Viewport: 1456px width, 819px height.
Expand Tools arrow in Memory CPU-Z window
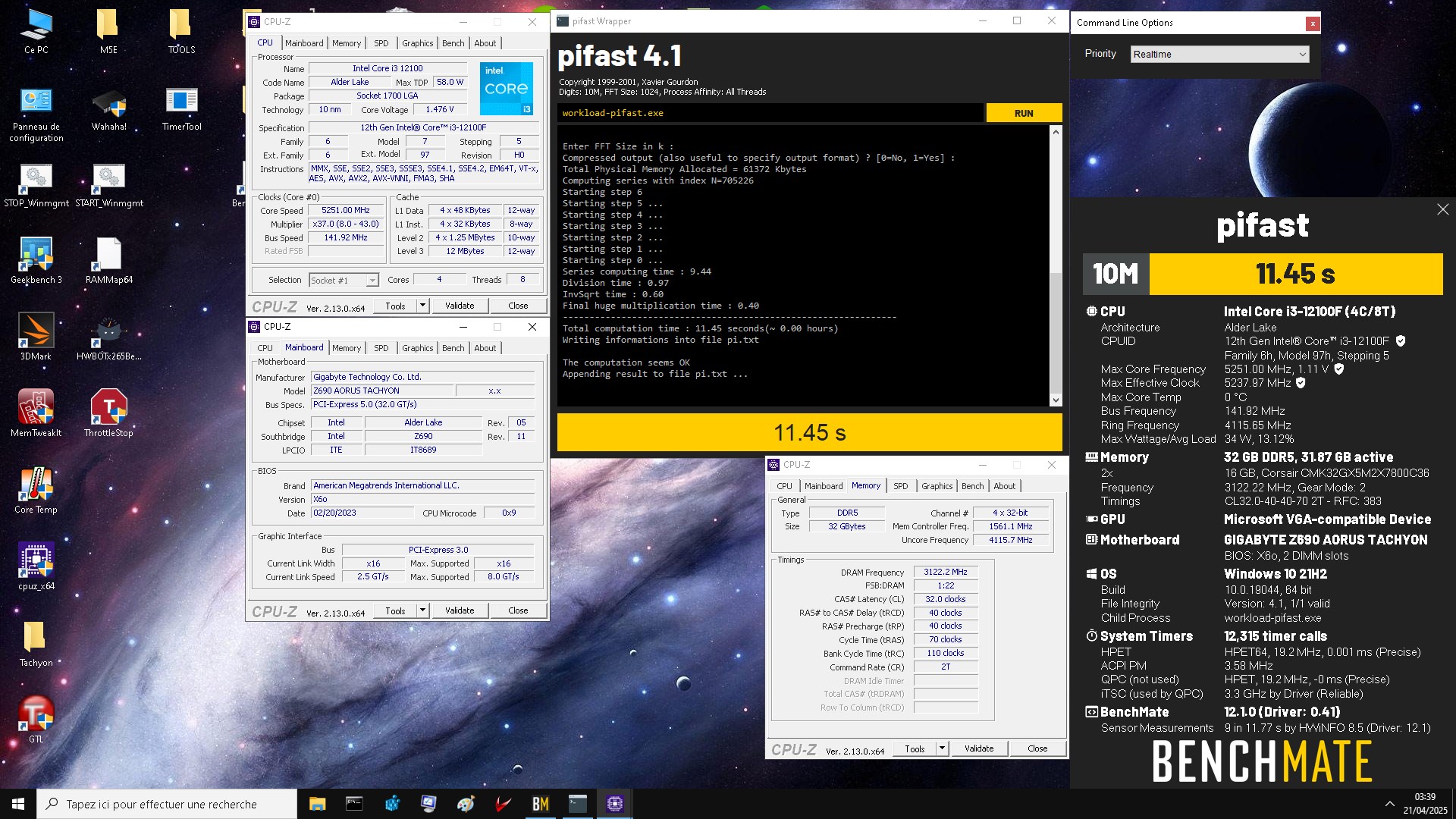coord(942,748)
